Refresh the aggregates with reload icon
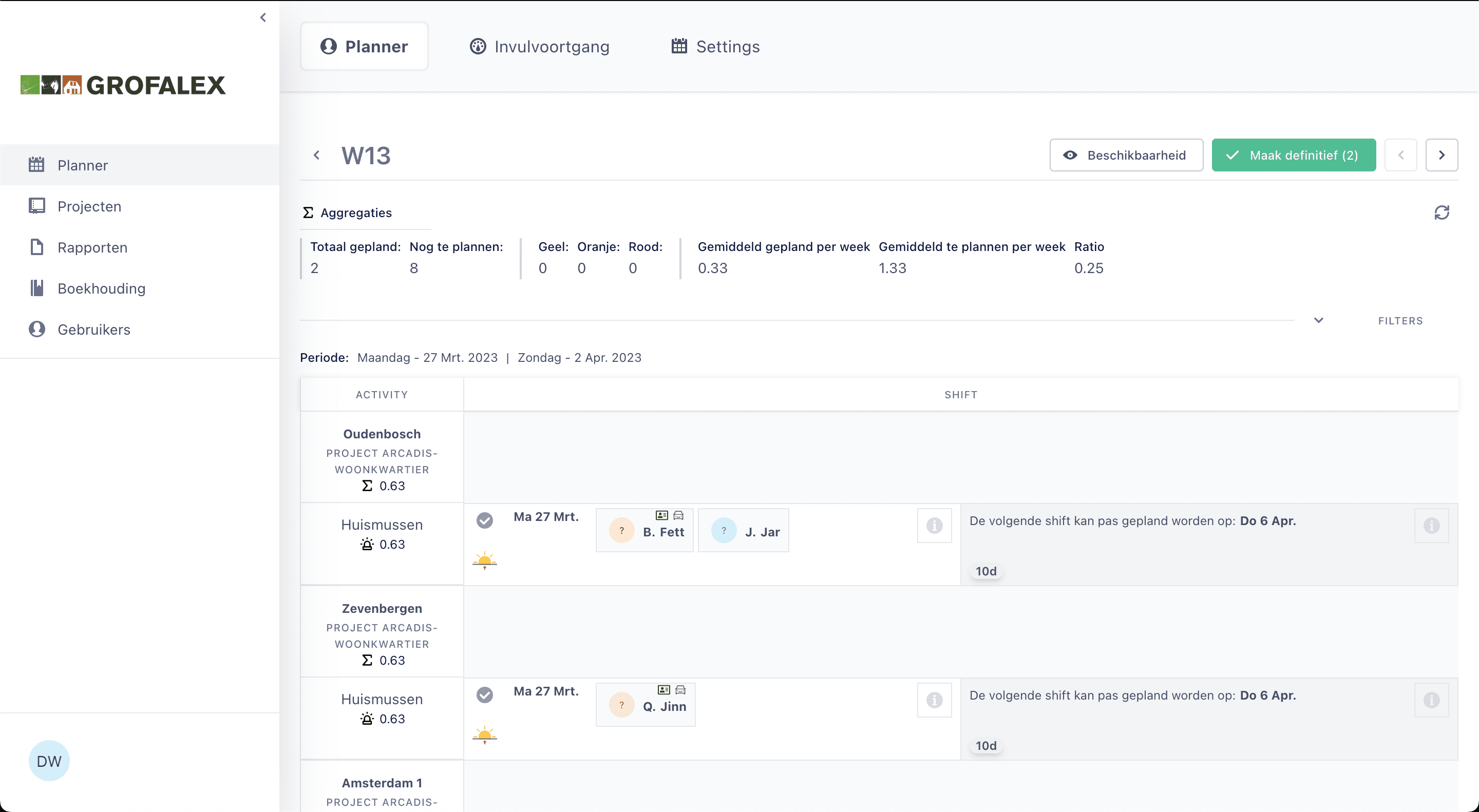 coord(1442,213)
